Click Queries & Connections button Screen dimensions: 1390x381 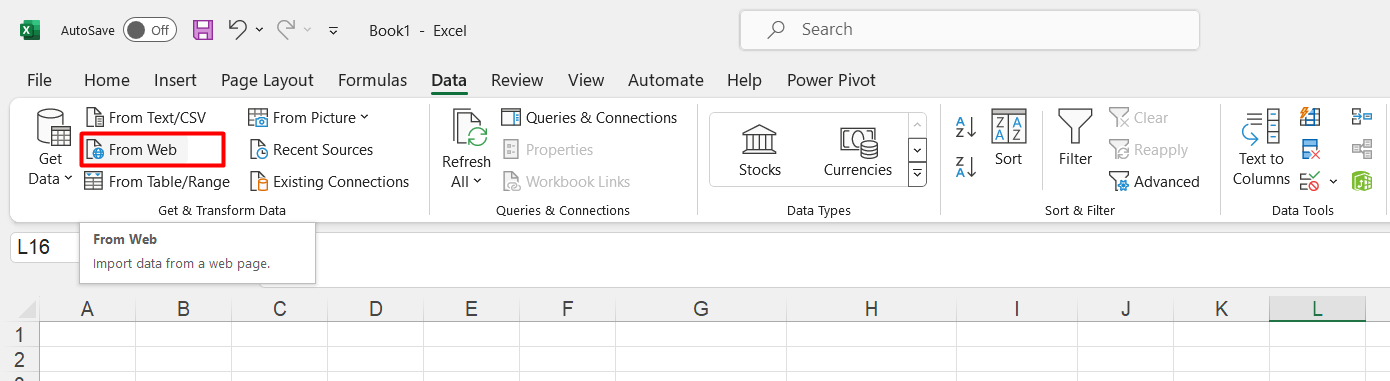point(589,118)
